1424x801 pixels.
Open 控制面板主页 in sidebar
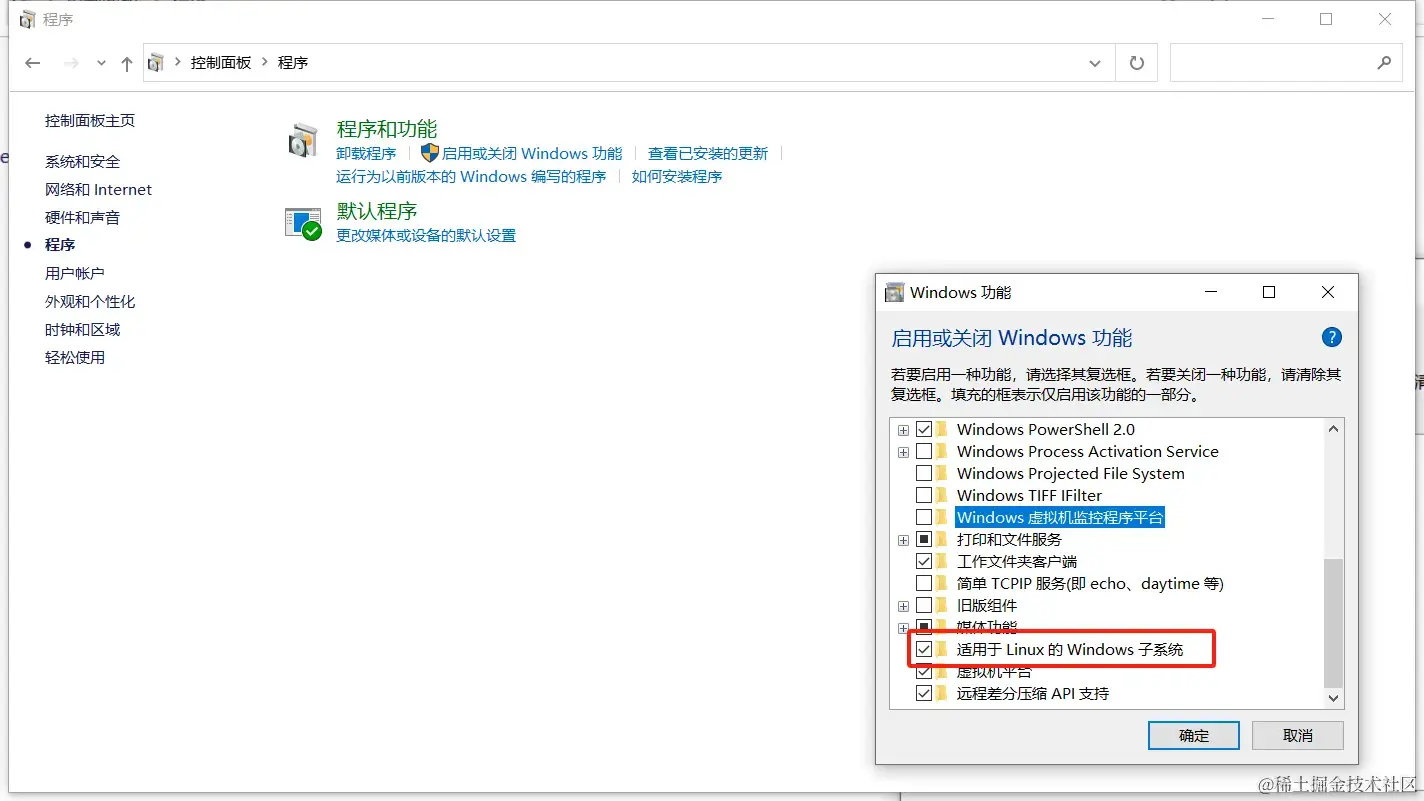90,121
